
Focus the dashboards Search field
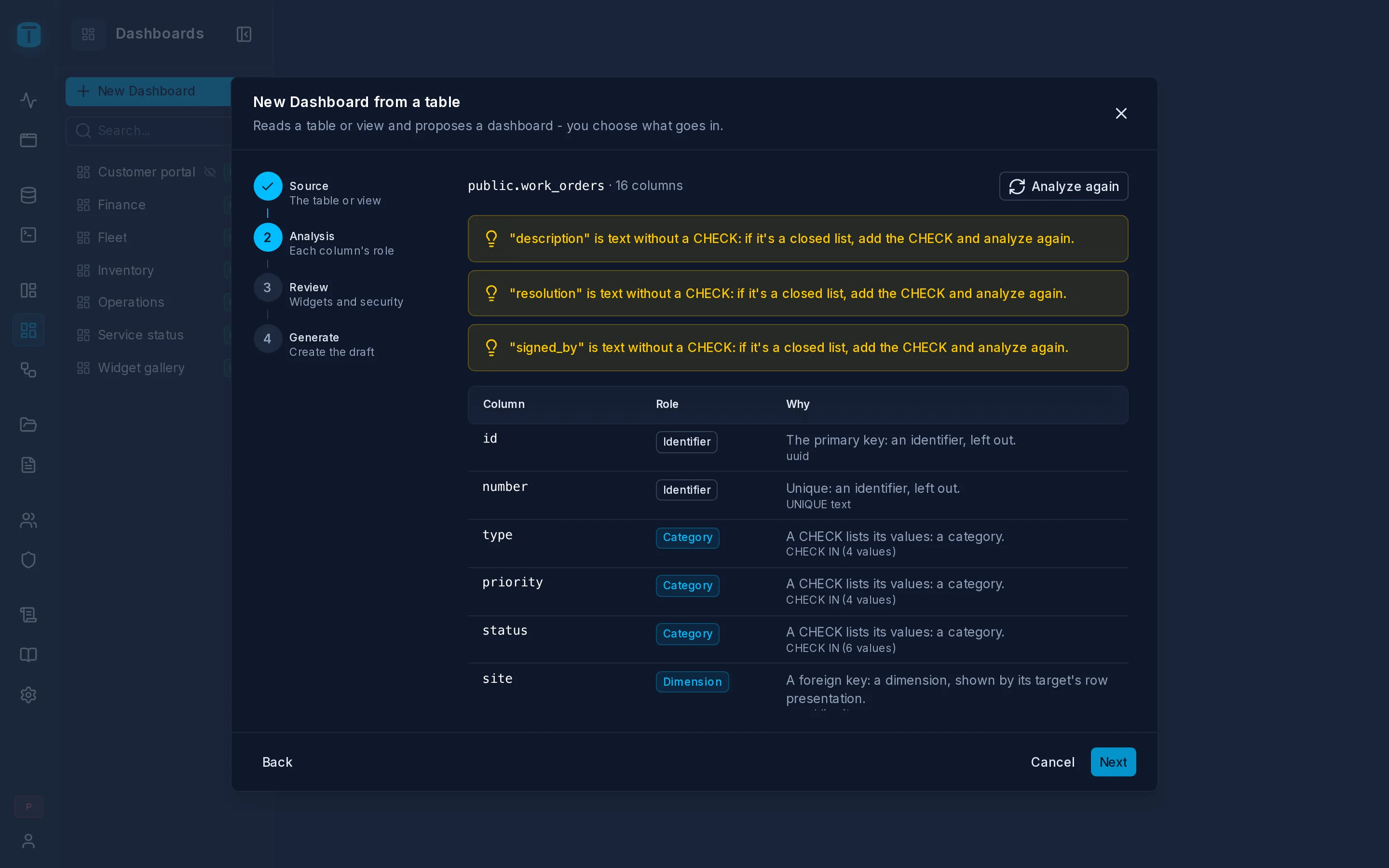149,131
